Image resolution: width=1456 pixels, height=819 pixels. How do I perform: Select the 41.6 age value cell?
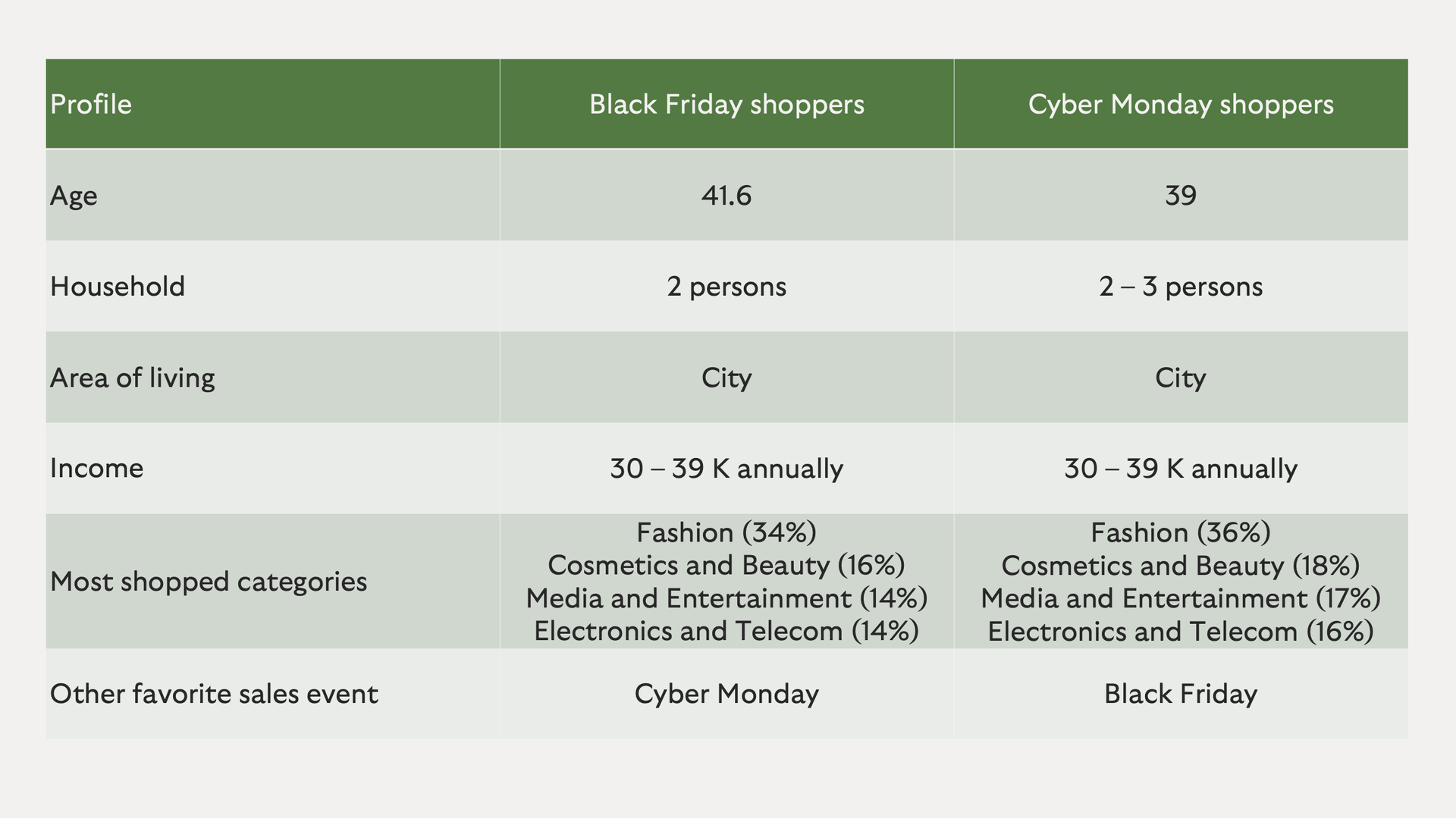pos(726,196)
